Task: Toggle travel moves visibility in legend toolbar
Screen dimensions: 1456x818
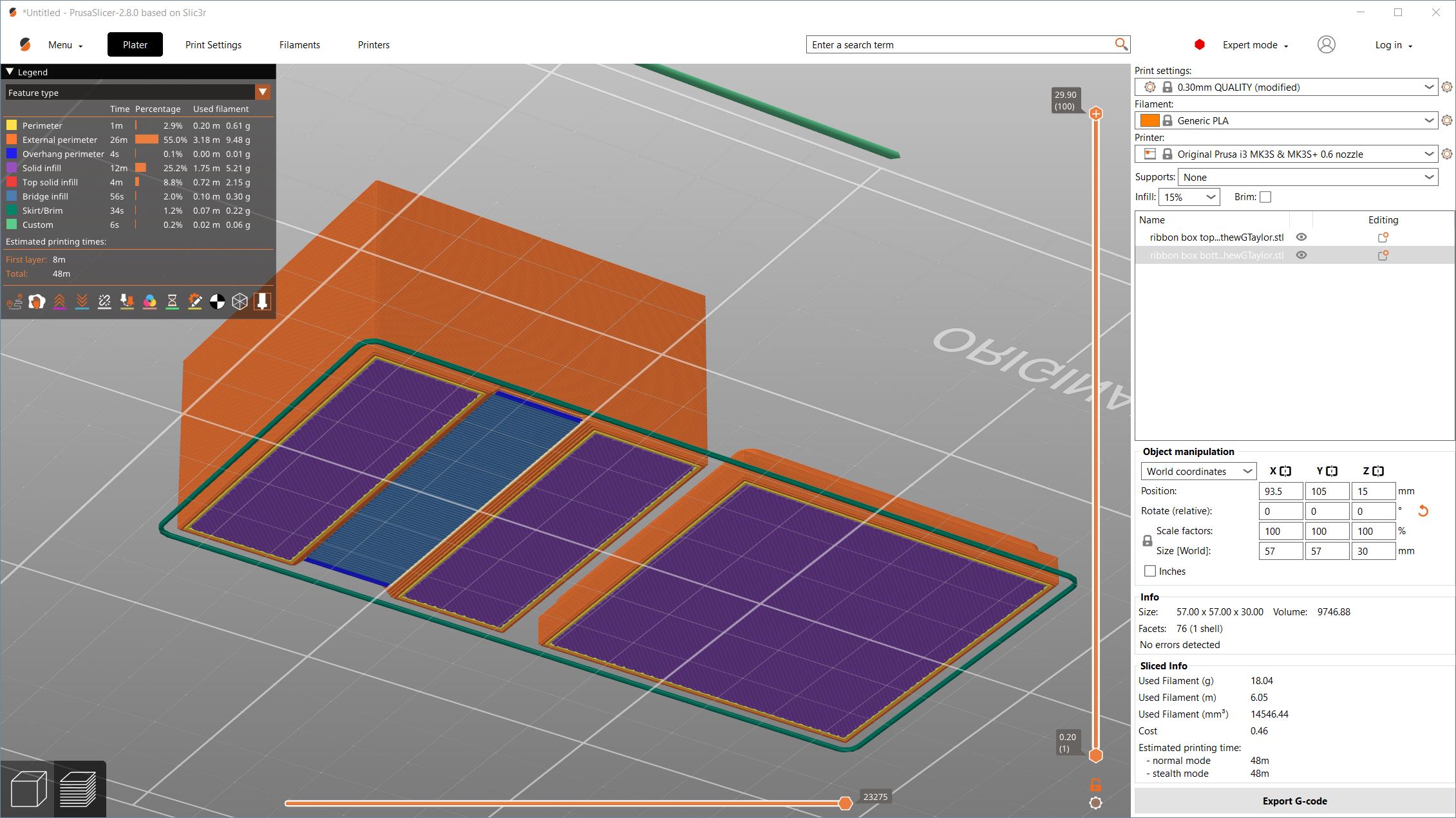Action: coord(14,301)
